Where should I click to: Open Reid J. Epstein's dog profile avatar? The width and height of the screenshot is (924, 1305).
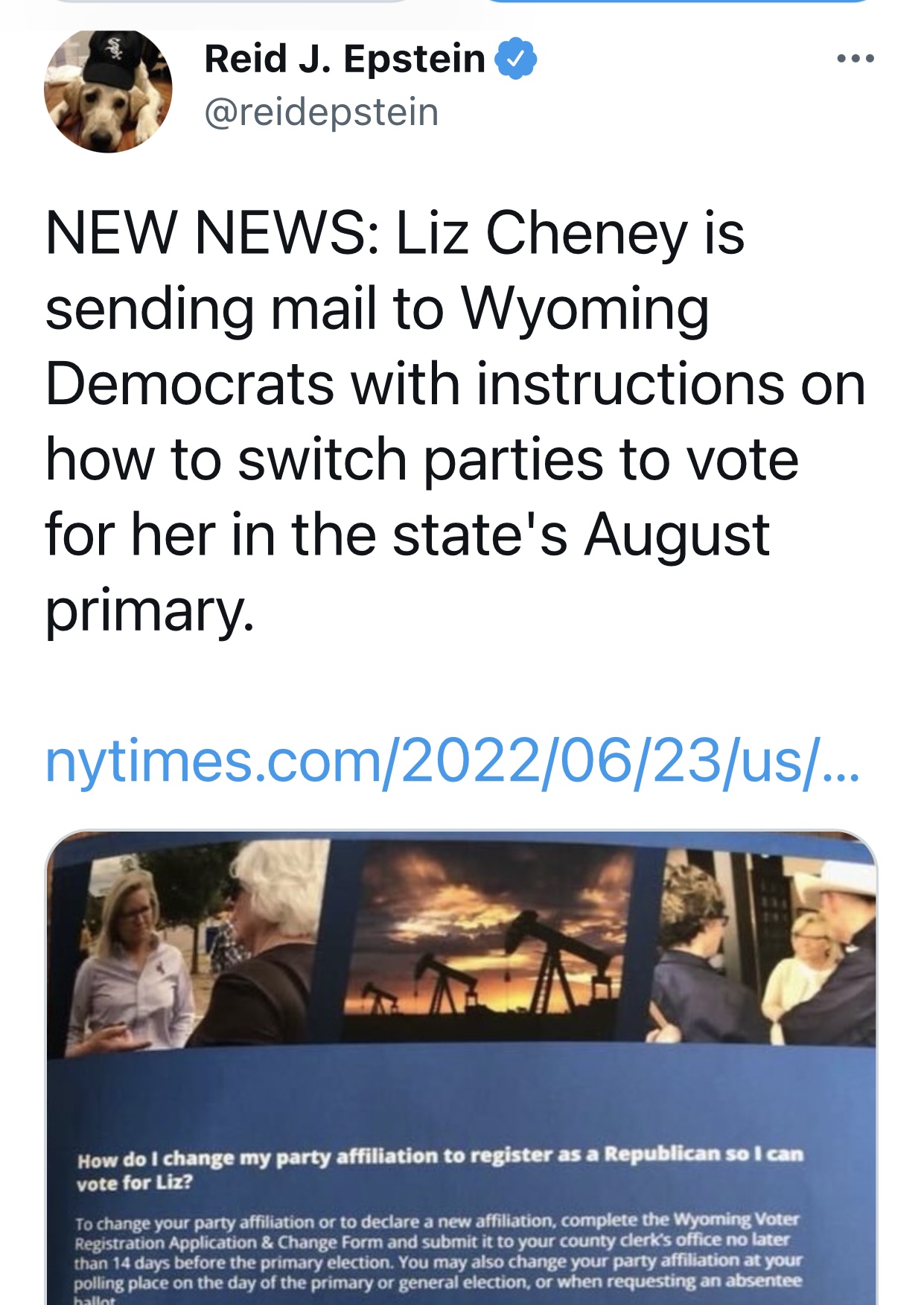pos(108,92)
